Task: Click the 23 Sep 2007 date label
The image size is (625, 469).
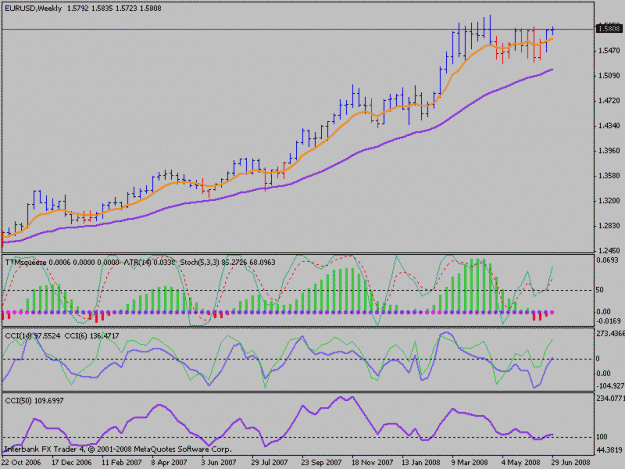Action: coord(321,463)
